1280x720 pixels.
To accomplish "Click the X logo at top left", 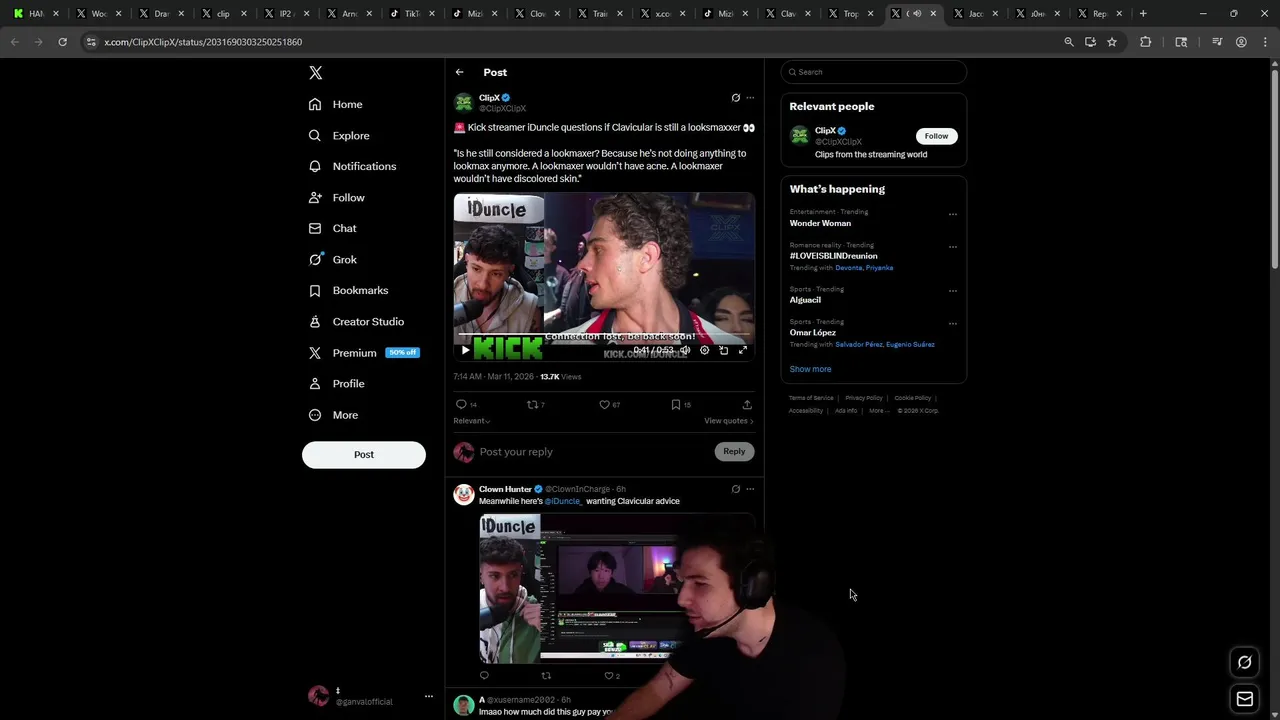I will point(315,73).
